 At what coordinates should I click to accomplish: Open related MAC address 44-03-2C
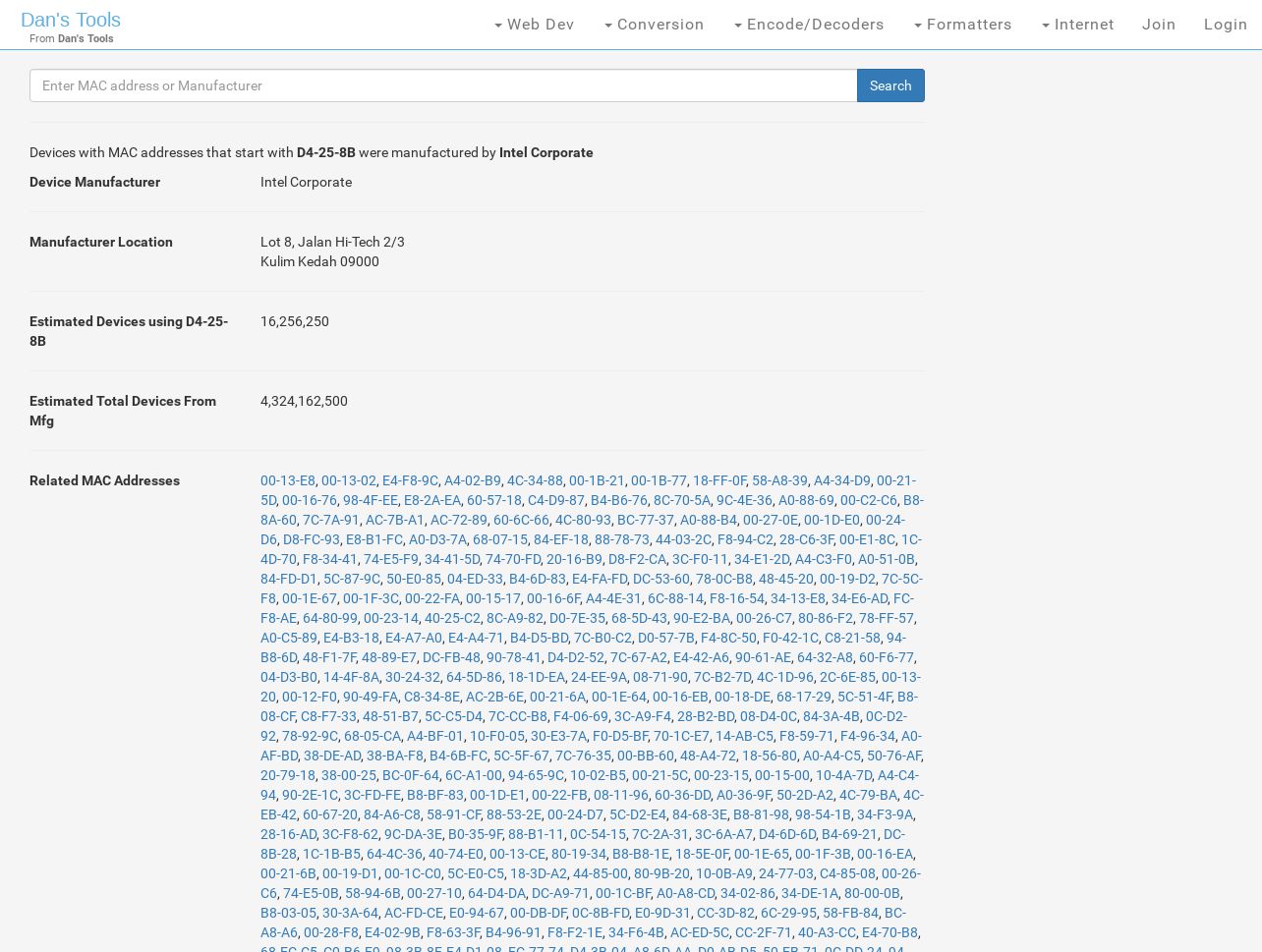[x=683, y=539]
